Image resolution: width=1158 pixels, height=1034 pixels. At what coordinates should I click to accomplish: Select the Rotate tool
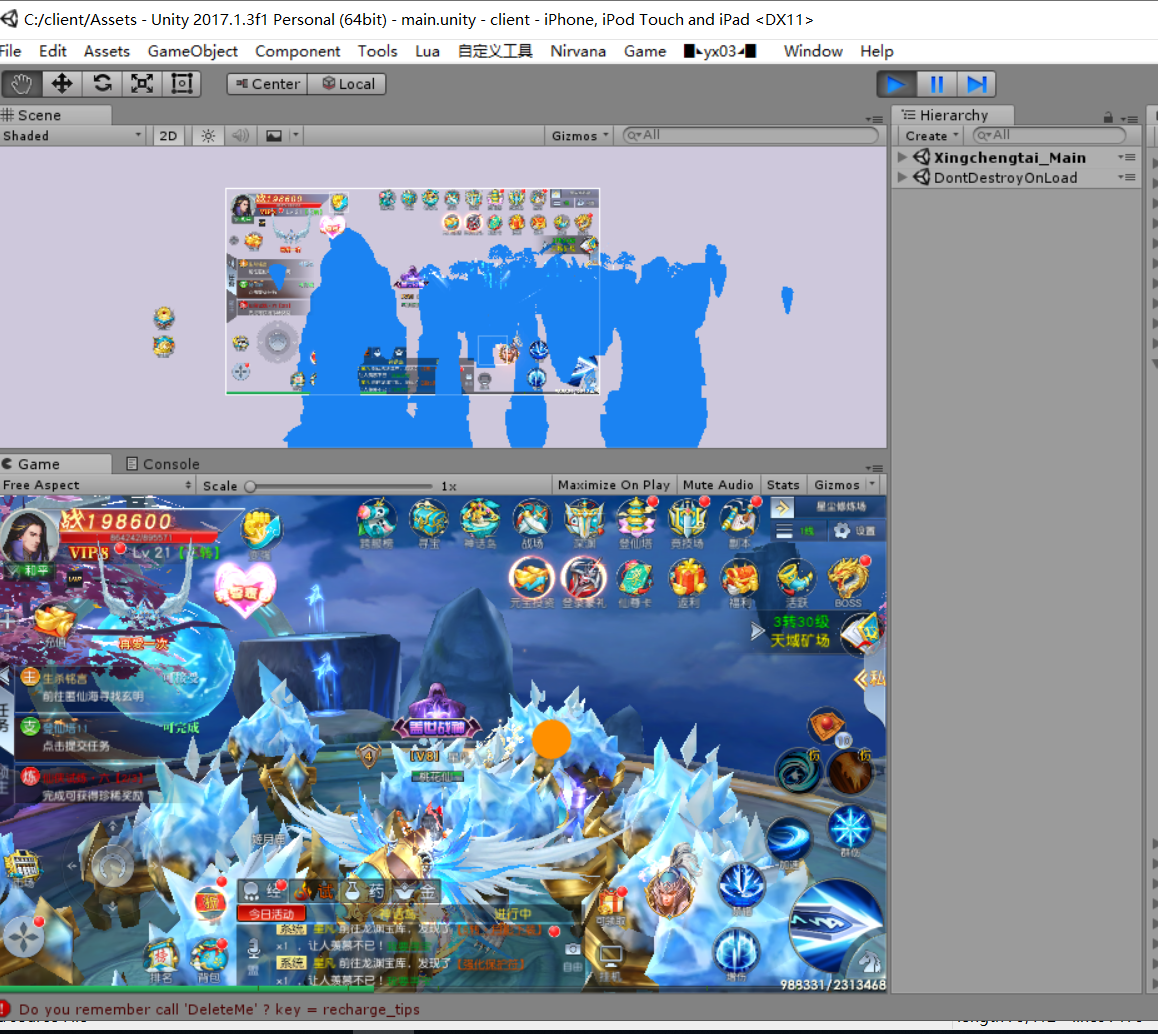point(102,84)
